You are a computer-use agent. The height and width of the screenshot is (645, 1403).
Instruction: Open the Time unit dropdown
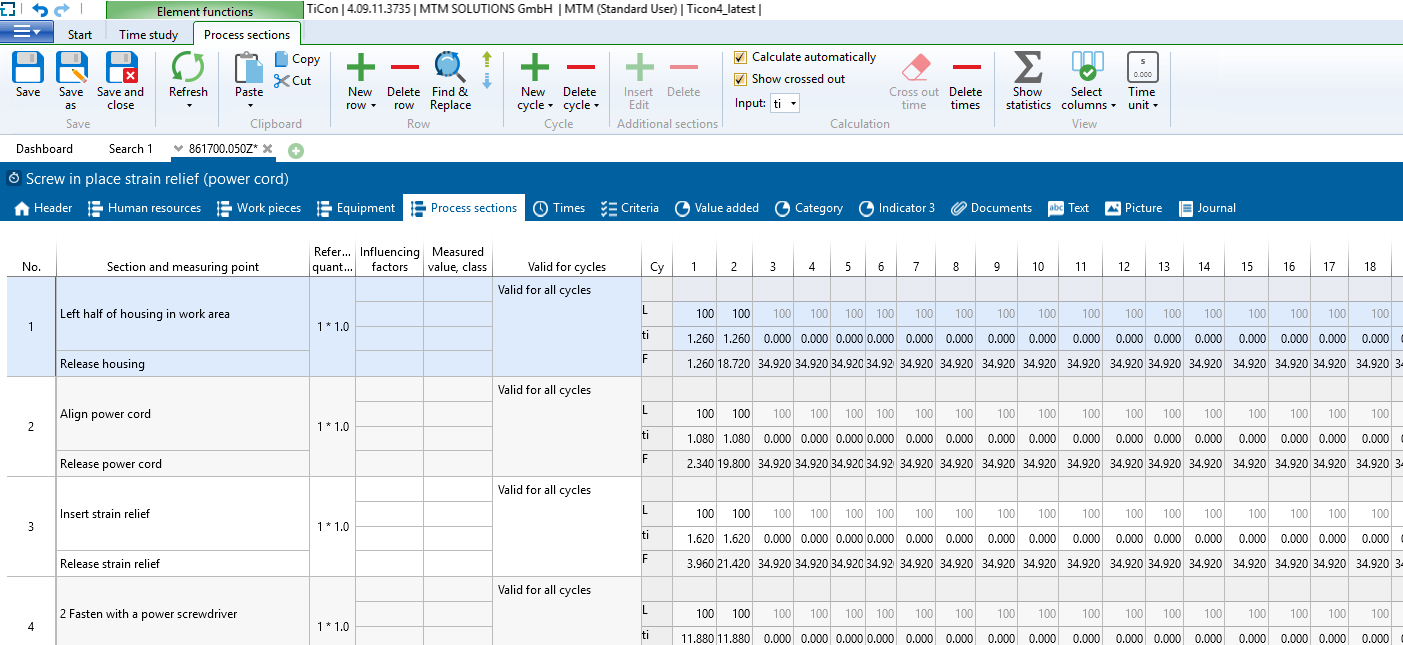1142,105
